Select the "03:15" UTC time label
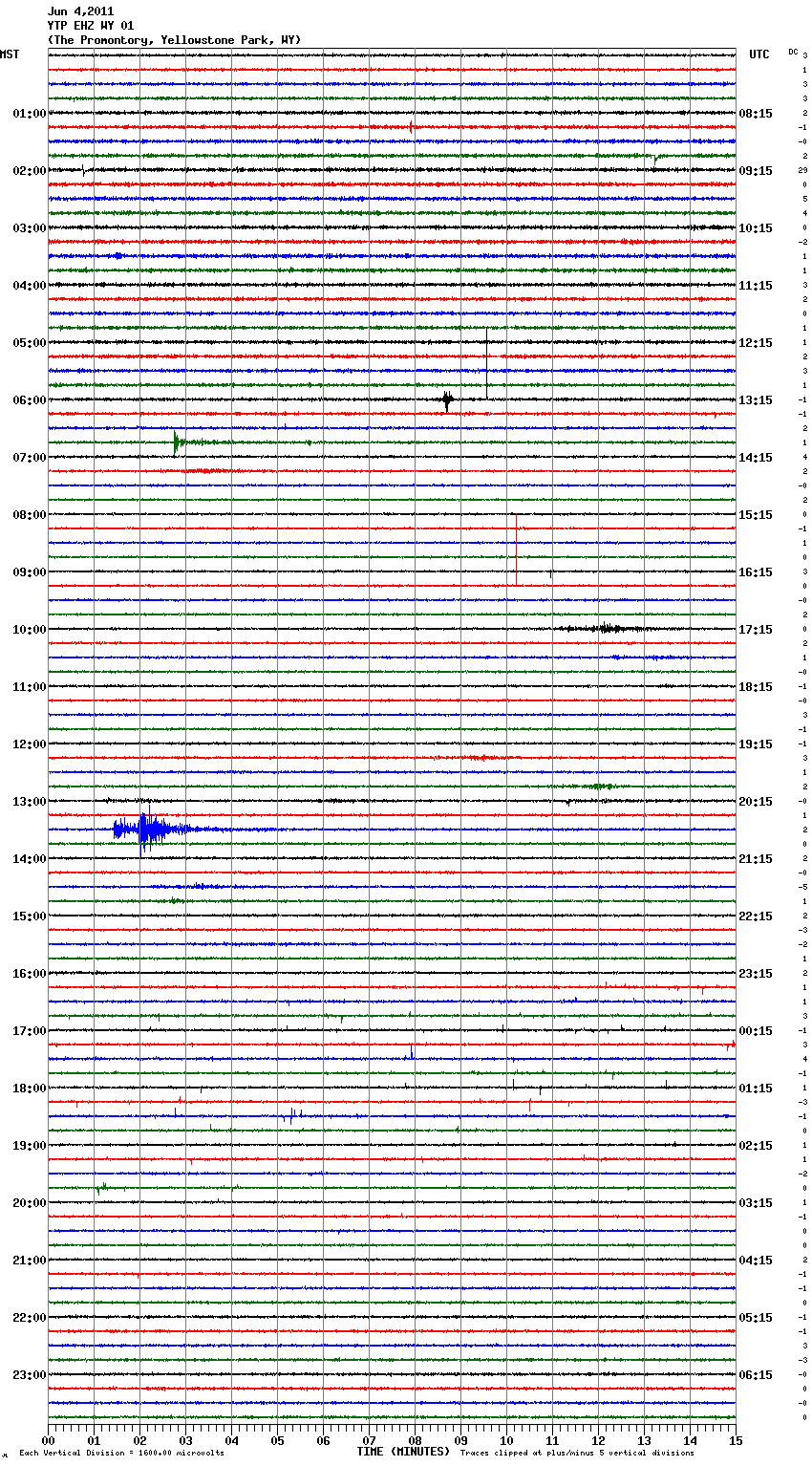The height and width of the screenshot is (1466, 812). pos(756,1203)
